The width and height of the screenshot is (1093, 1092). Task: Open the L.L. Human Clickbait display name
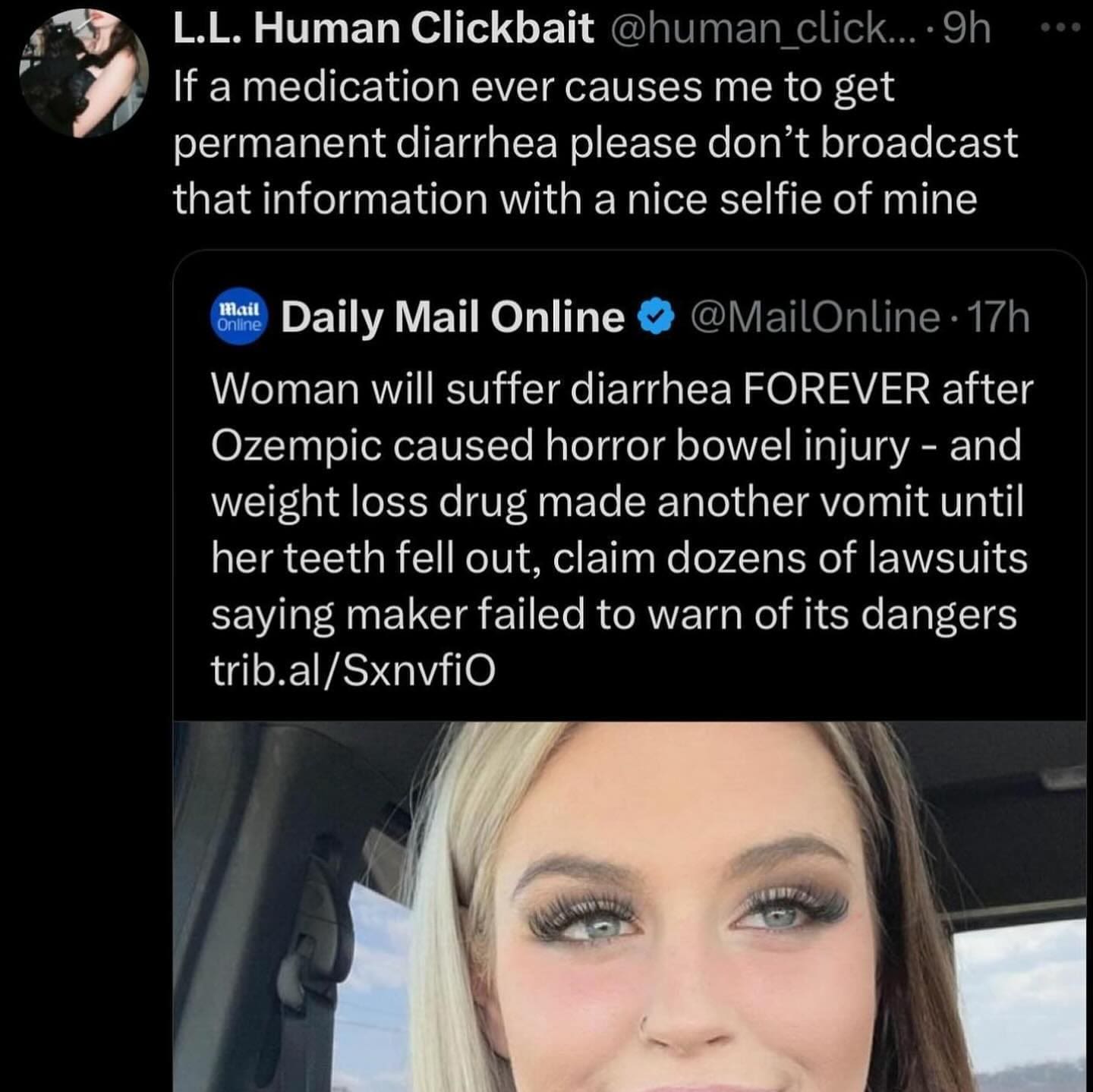click(x=383, y=29)
